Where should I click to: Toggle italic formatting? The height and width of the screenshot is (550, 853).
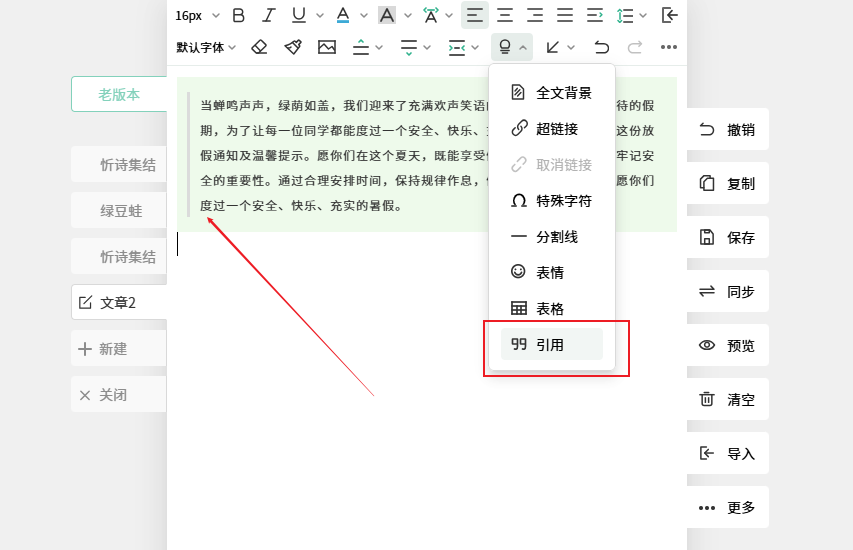(x=268, y=15)
